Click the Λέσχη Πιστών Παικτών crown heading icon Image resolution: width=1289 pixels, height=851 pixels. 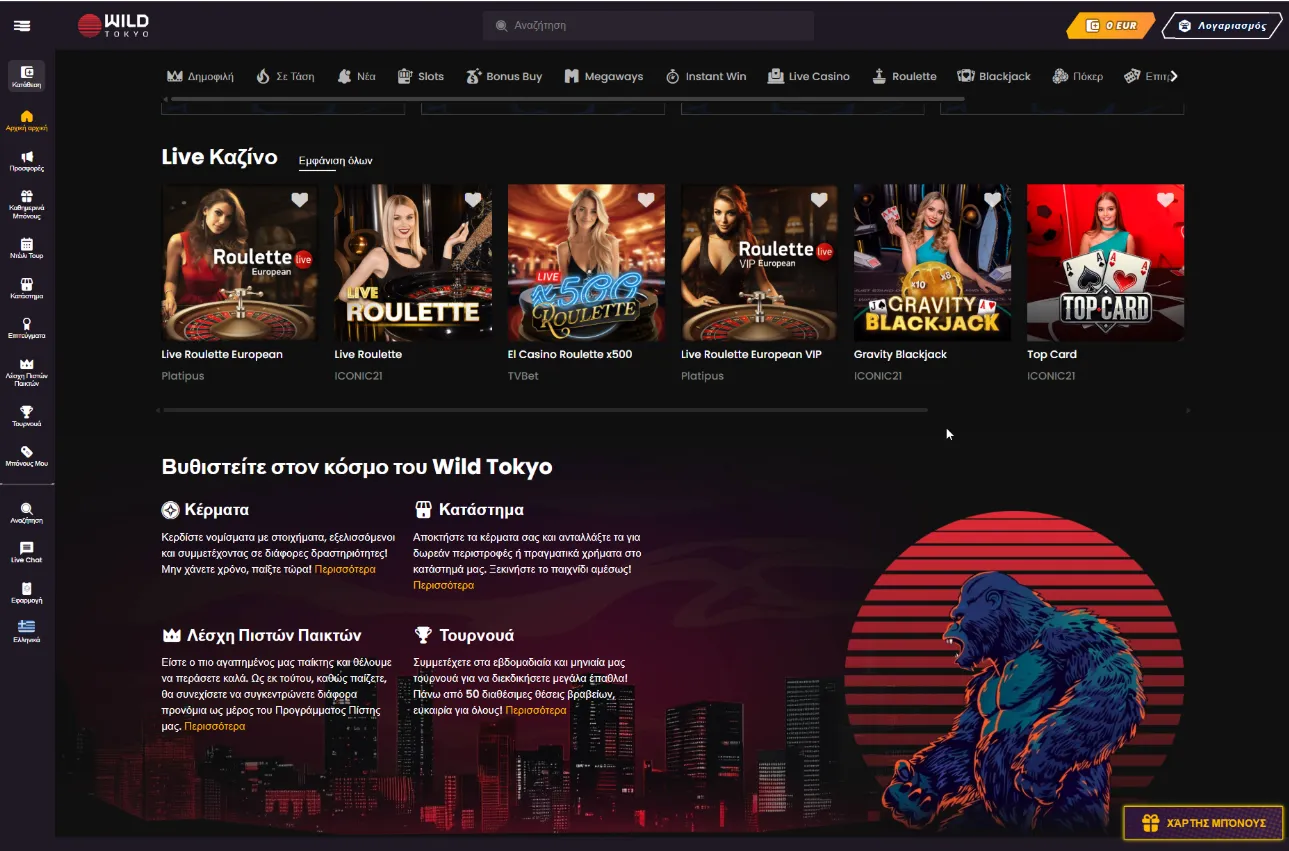click(171, 635)
